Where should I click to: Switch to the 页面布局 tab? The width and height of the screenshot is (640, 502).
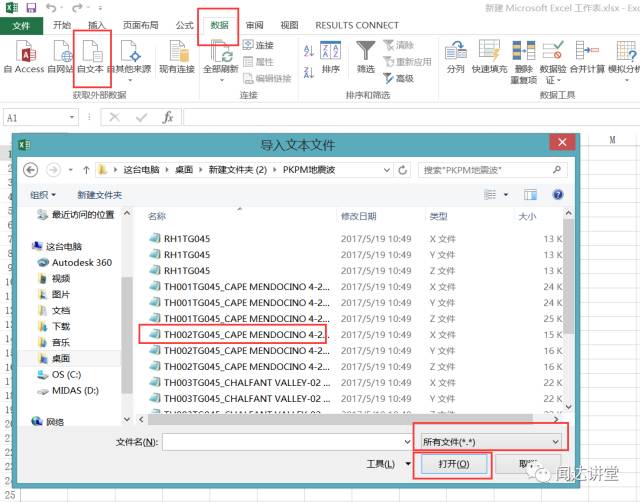[140, 25]
